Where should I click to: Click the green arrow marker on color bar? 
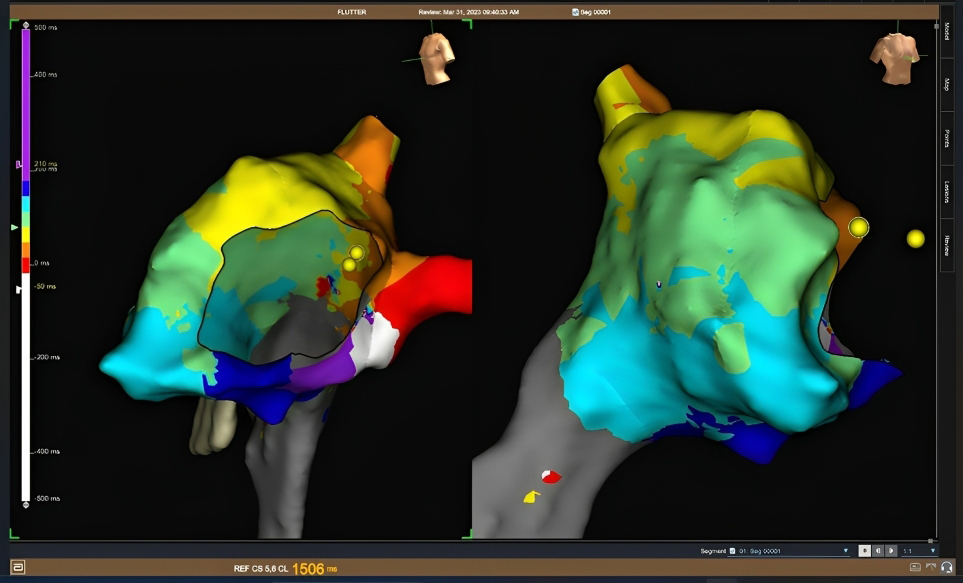click(x=14, y=228)
